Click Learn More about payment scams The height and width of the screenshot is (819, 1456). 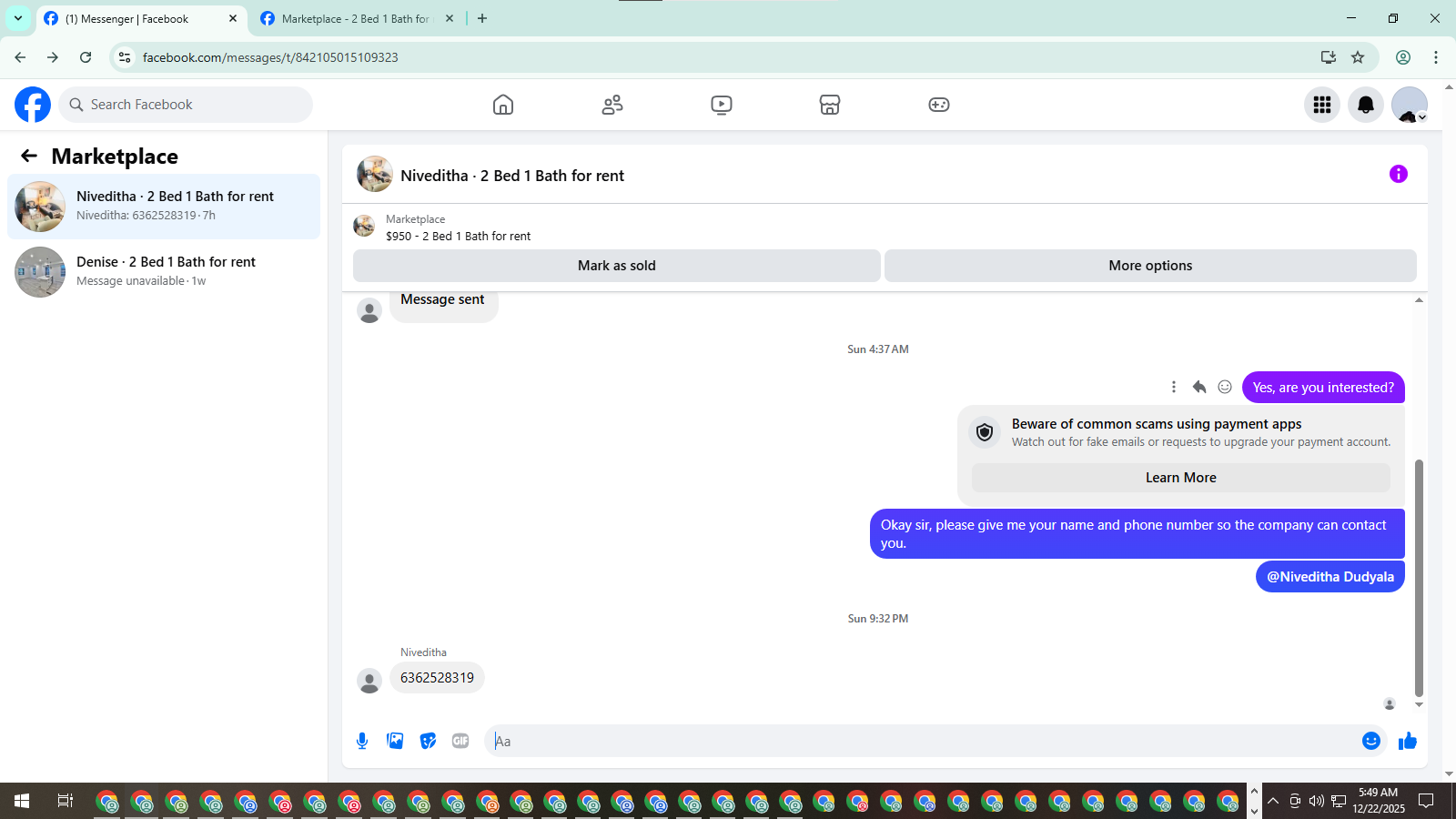point(1181,478)
